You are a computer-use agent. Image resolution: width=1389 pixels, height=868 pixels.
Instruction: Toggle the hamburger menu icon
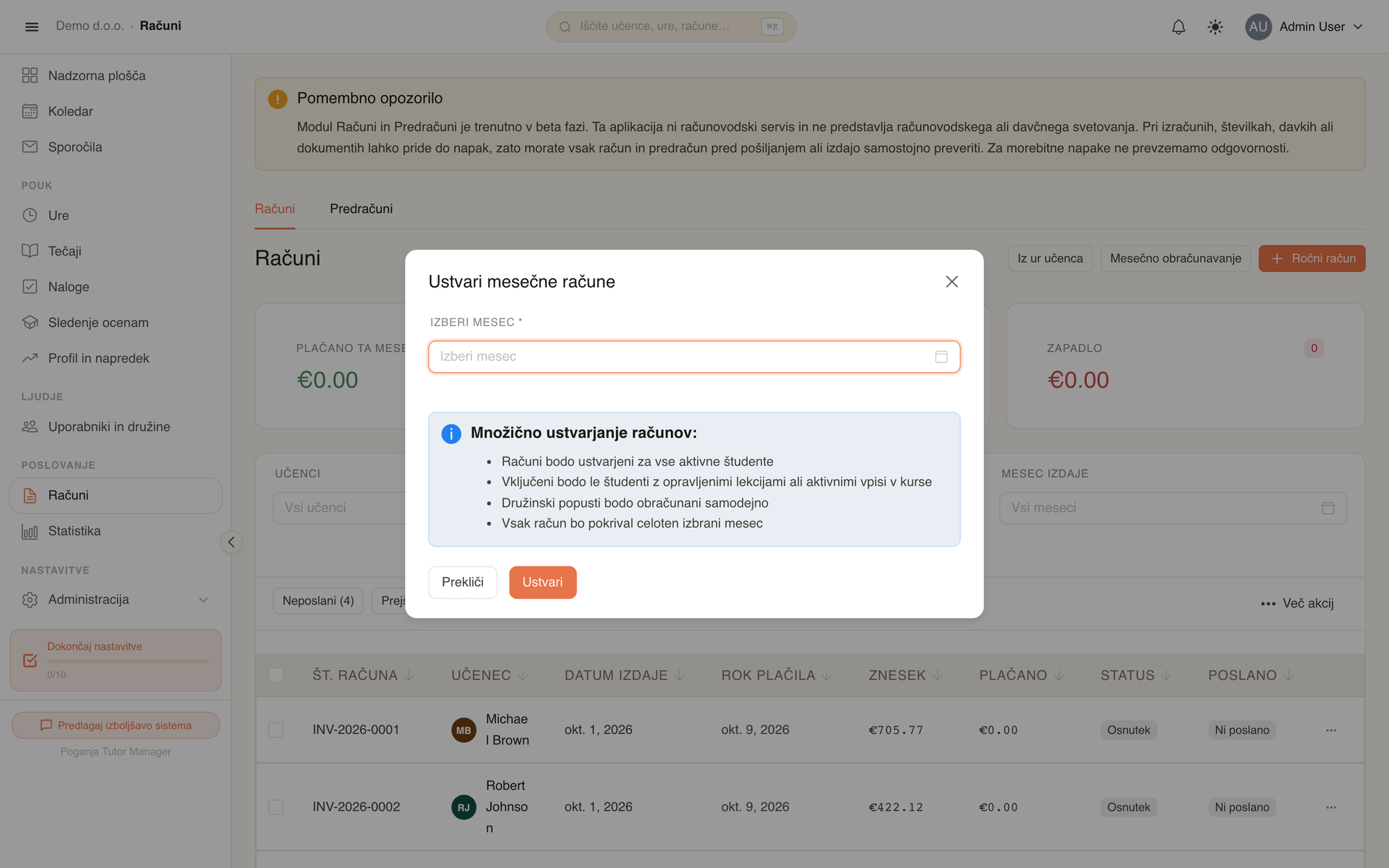31,26
